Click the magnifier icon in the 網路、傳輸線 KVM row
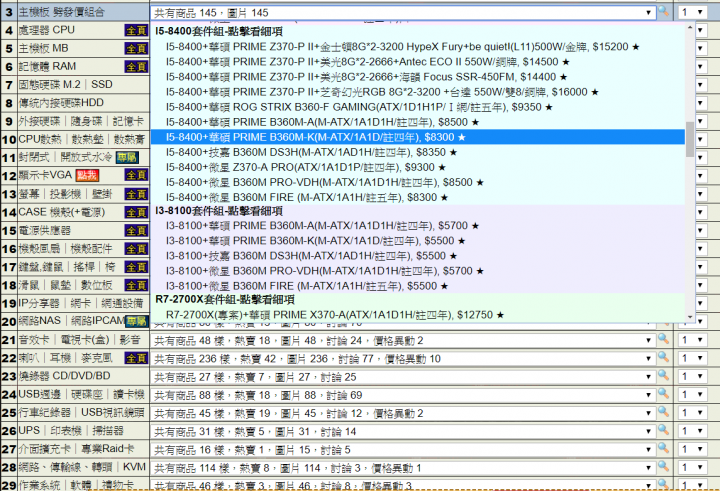This screenshot has width=720, height=491. [x=664, y=466]
